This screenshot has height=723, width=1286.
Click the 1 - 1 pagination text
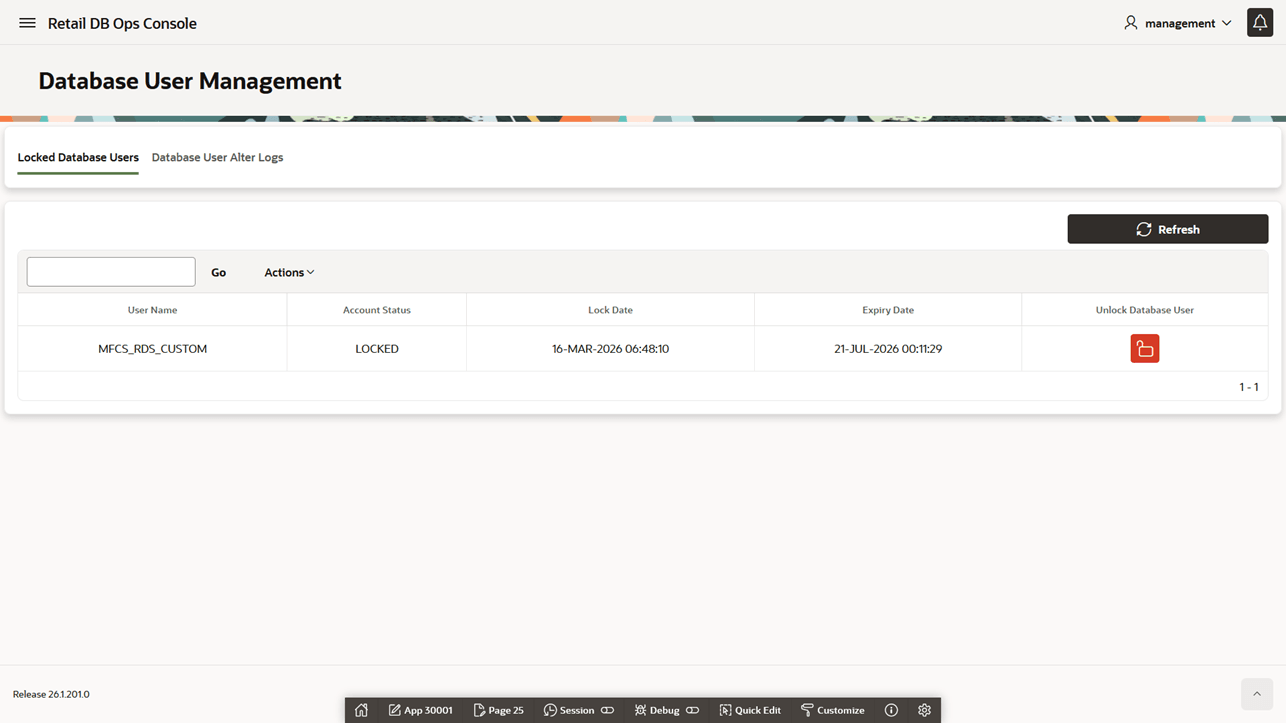point(1249,387)
